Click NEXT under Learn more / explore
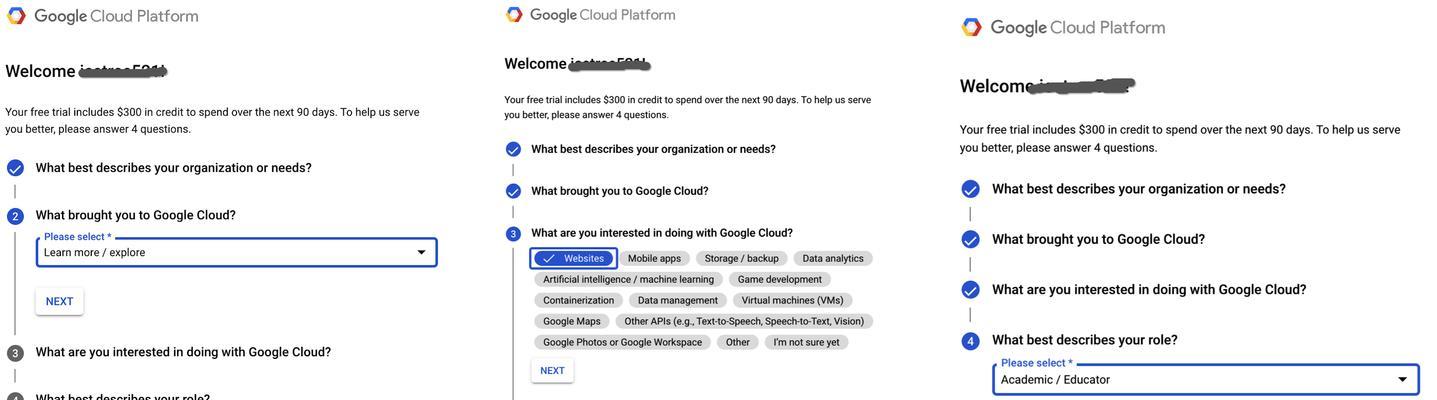The width and height of the screenshot is (1437, 400). coord(59,301)
